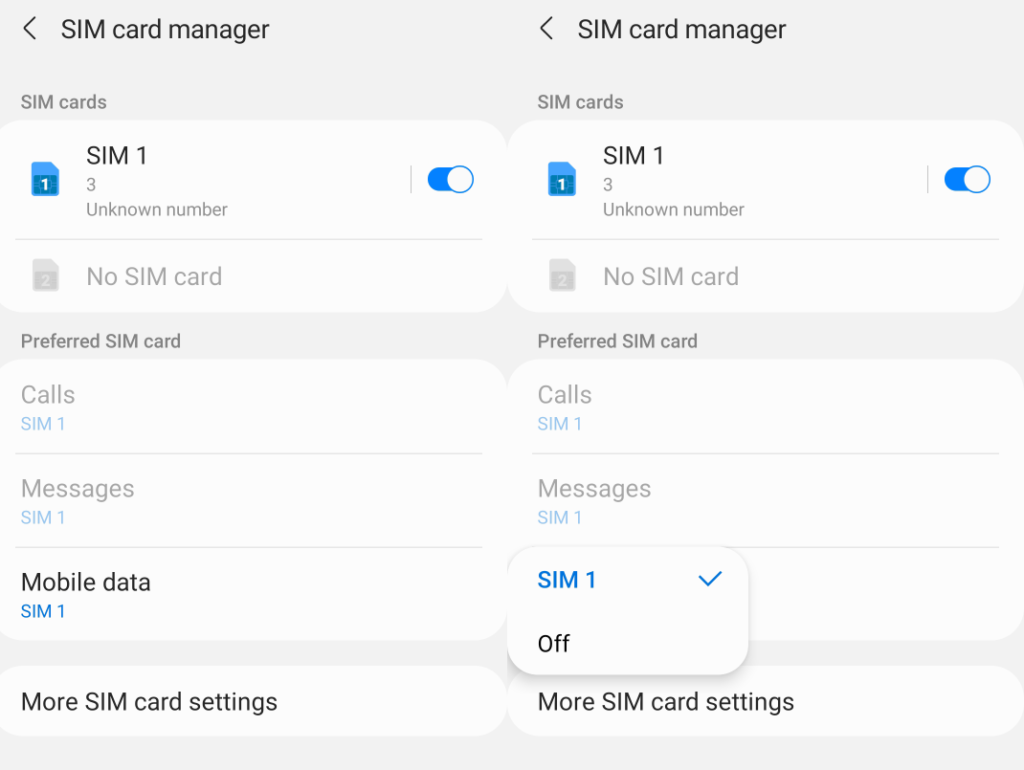The image size is (1024, 770).
Task: Tap the blue SIM 1 card icon on left screen
Action: [45, 179]
